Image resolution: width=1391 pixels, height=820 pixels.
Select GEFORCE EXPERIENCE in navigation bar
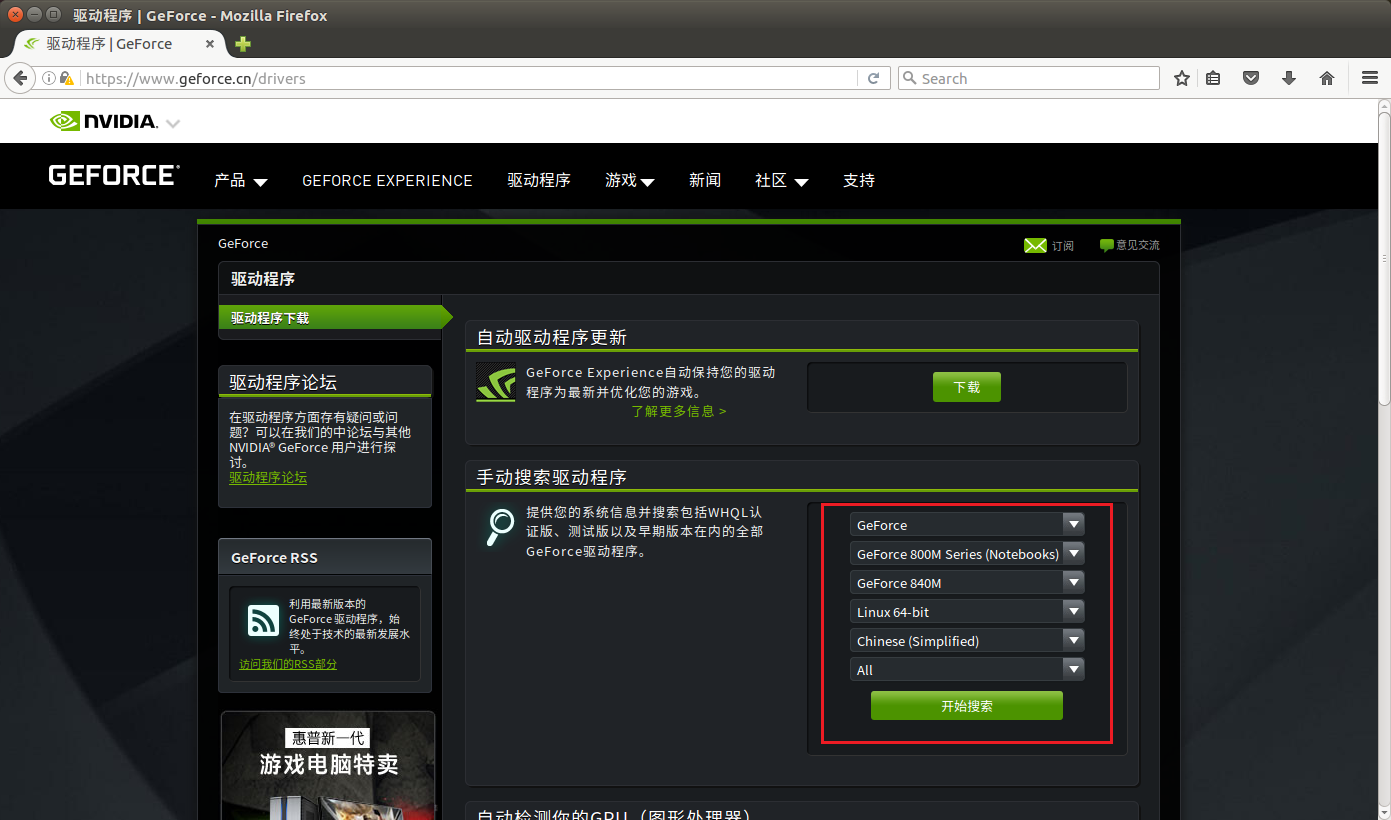point(387,181)
